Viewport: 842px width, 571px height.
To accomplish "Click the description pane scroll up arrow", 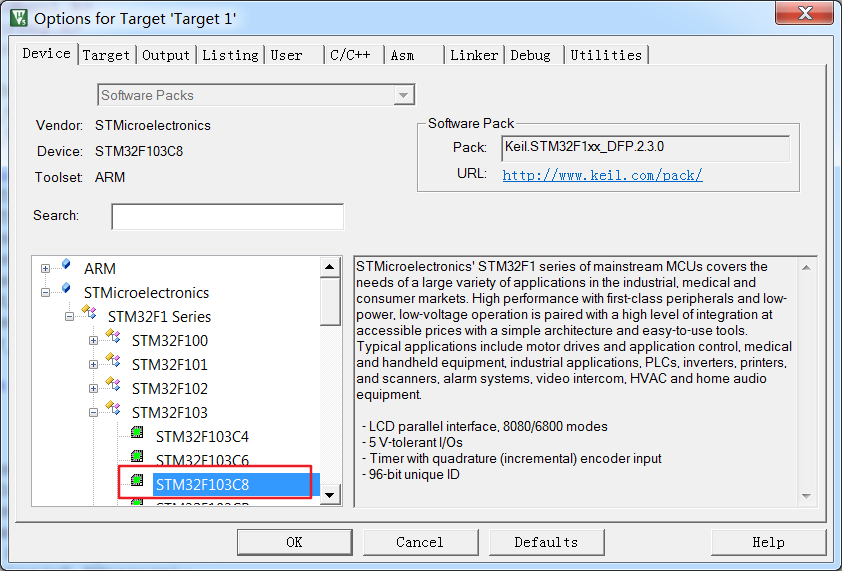I will pyautogui.click(x=806, y=268).
